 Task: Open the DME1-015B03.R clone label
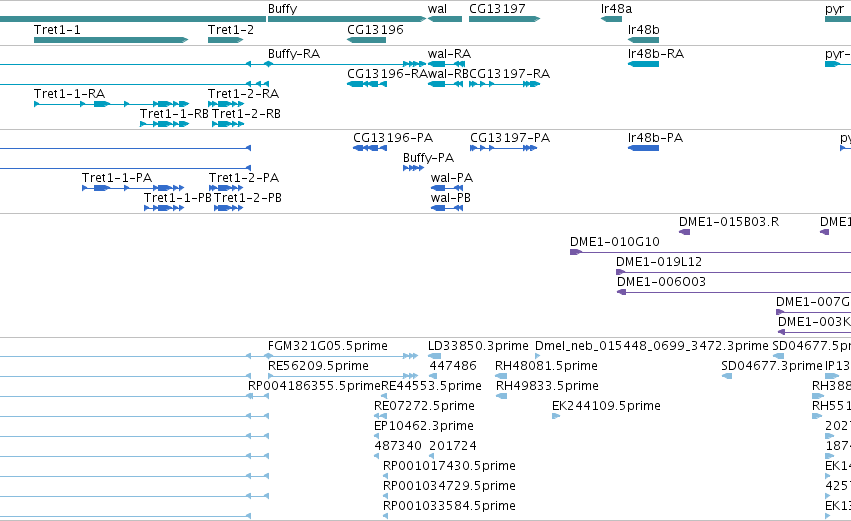pos(729,222)
